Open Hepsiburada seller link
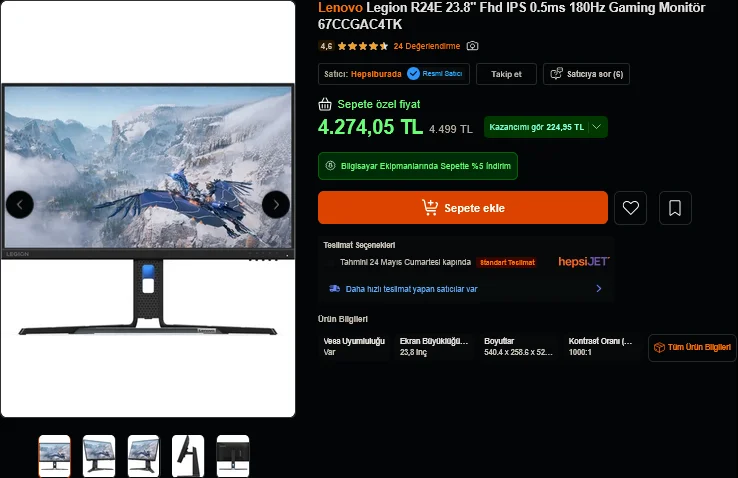This screenshot has width=738, height=478. [x=376, y=74]
